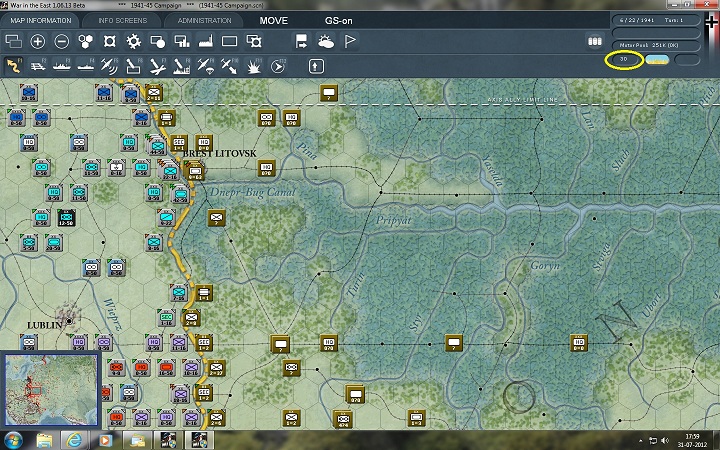This screenshot has width=720, height=450.
Task: Click the Goryn river label
Action: coord(545,265)
